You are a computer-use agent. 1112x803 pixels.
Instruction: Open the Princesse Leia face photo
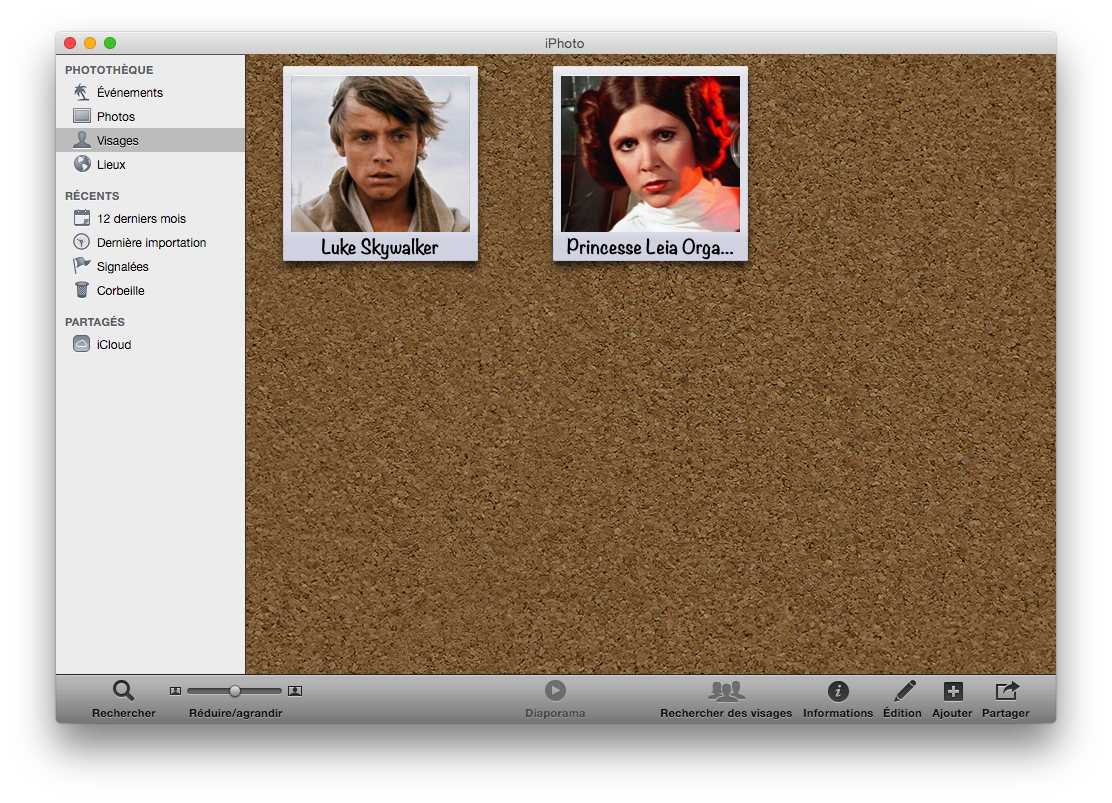pos(650,154)
